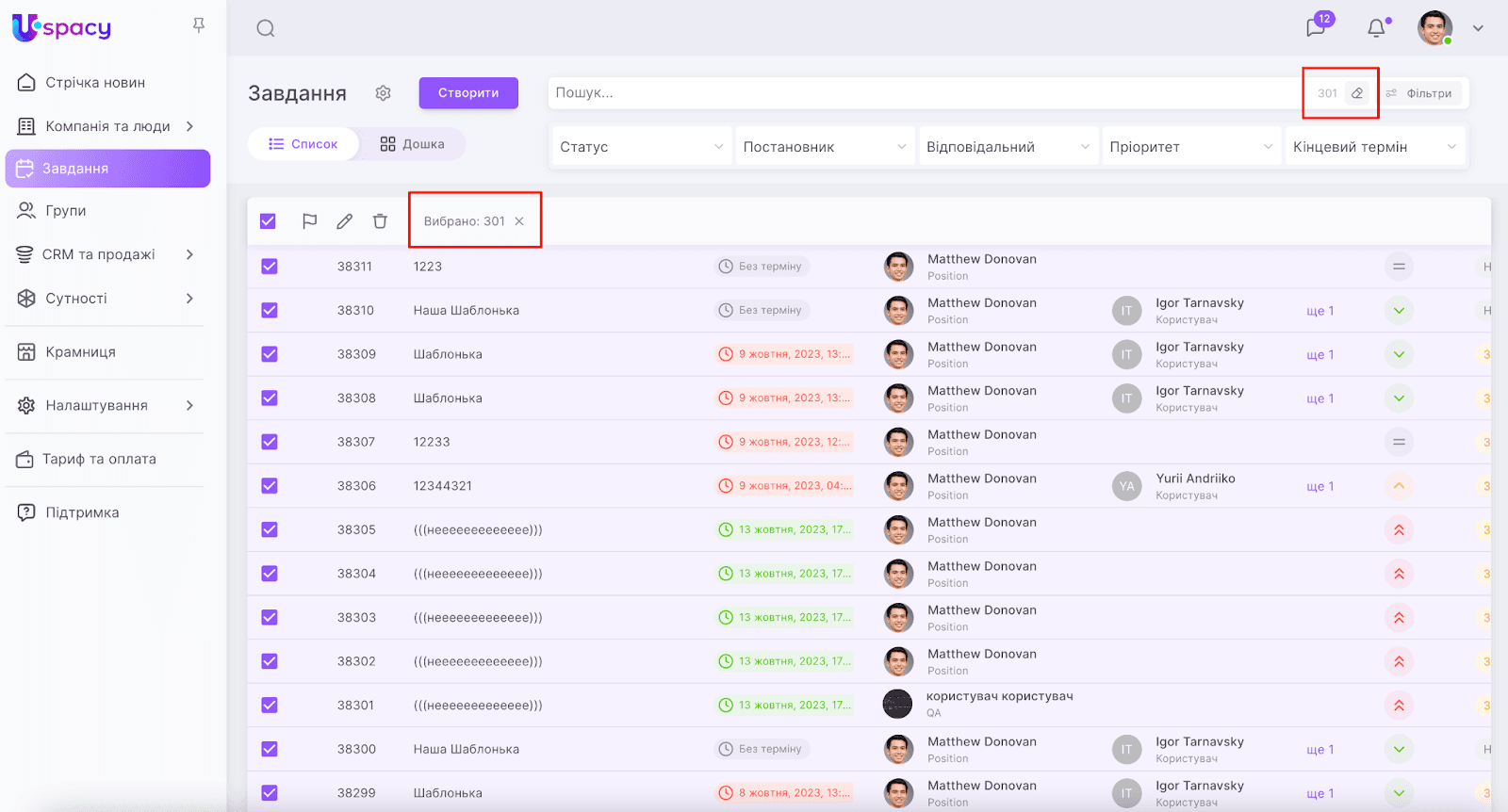Image resolution: width=1508 pixels, height=812 pixels.
Task: Uncheck the select-all checkbox in the header
Action: pyautogui.click(x=268, y=221)
